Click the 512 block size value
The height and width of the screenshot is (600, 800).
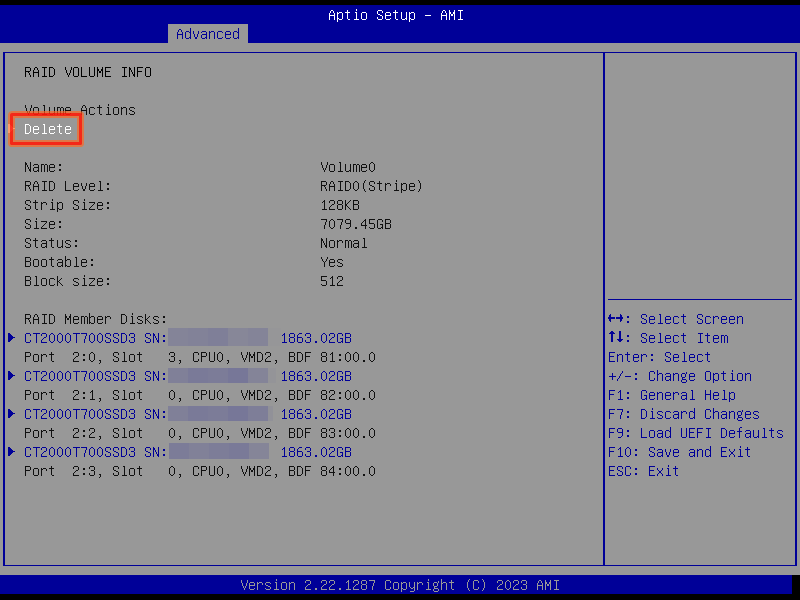pos(332,281)
